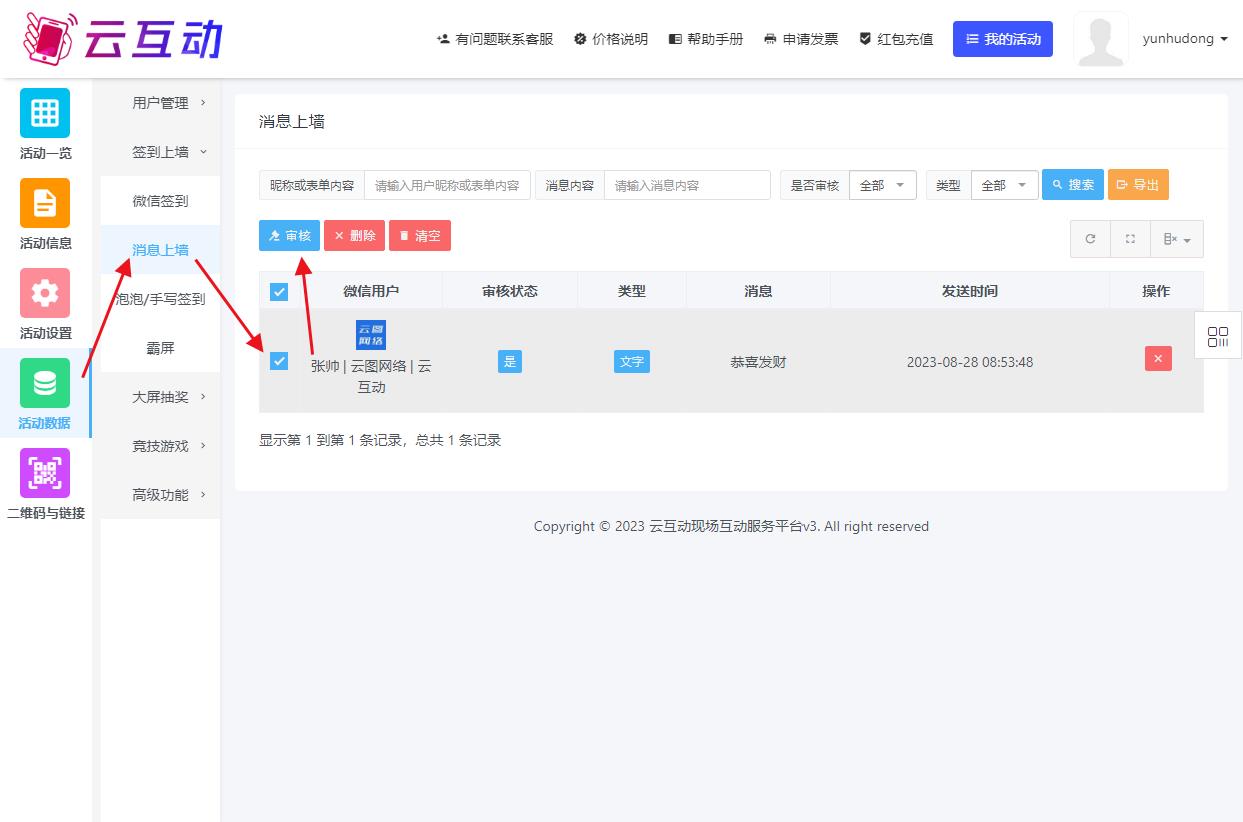Screen dimensions: 1243x822
Task: Toggle fullscreen table view icon
Action: point(1130,239)
